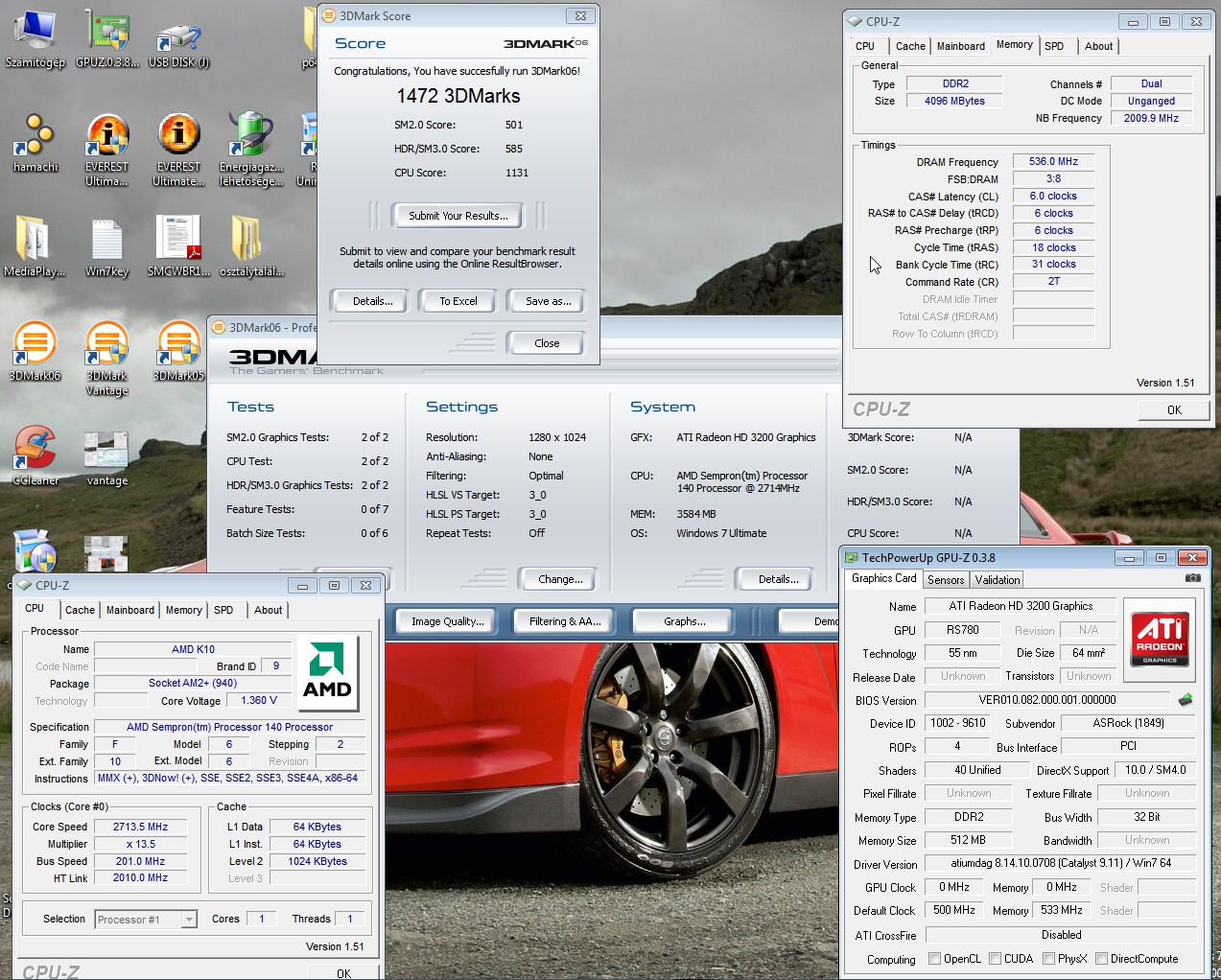Image resolution: width=1221 pixels, height=980 pixels.
Task: Click the GPU Default Clock value field
Action: 954,911
